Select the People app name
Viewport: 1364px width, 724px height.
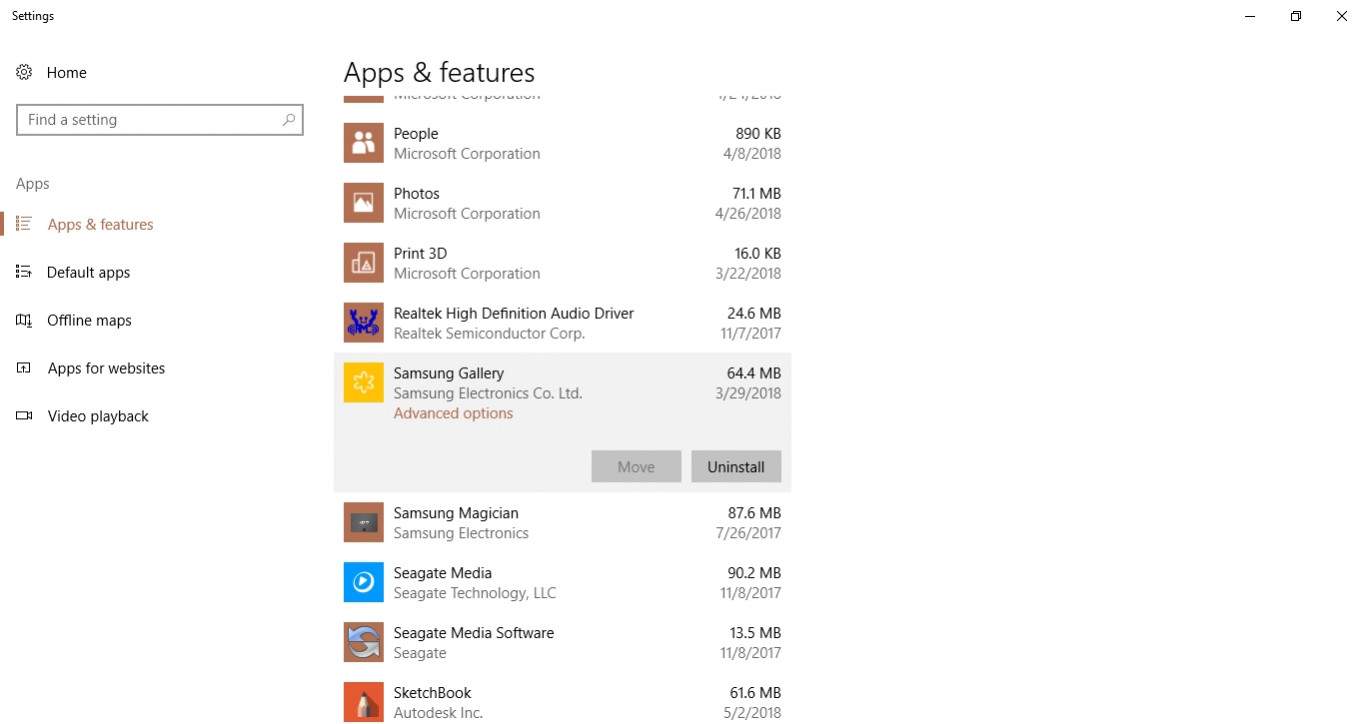pos(416,133)
